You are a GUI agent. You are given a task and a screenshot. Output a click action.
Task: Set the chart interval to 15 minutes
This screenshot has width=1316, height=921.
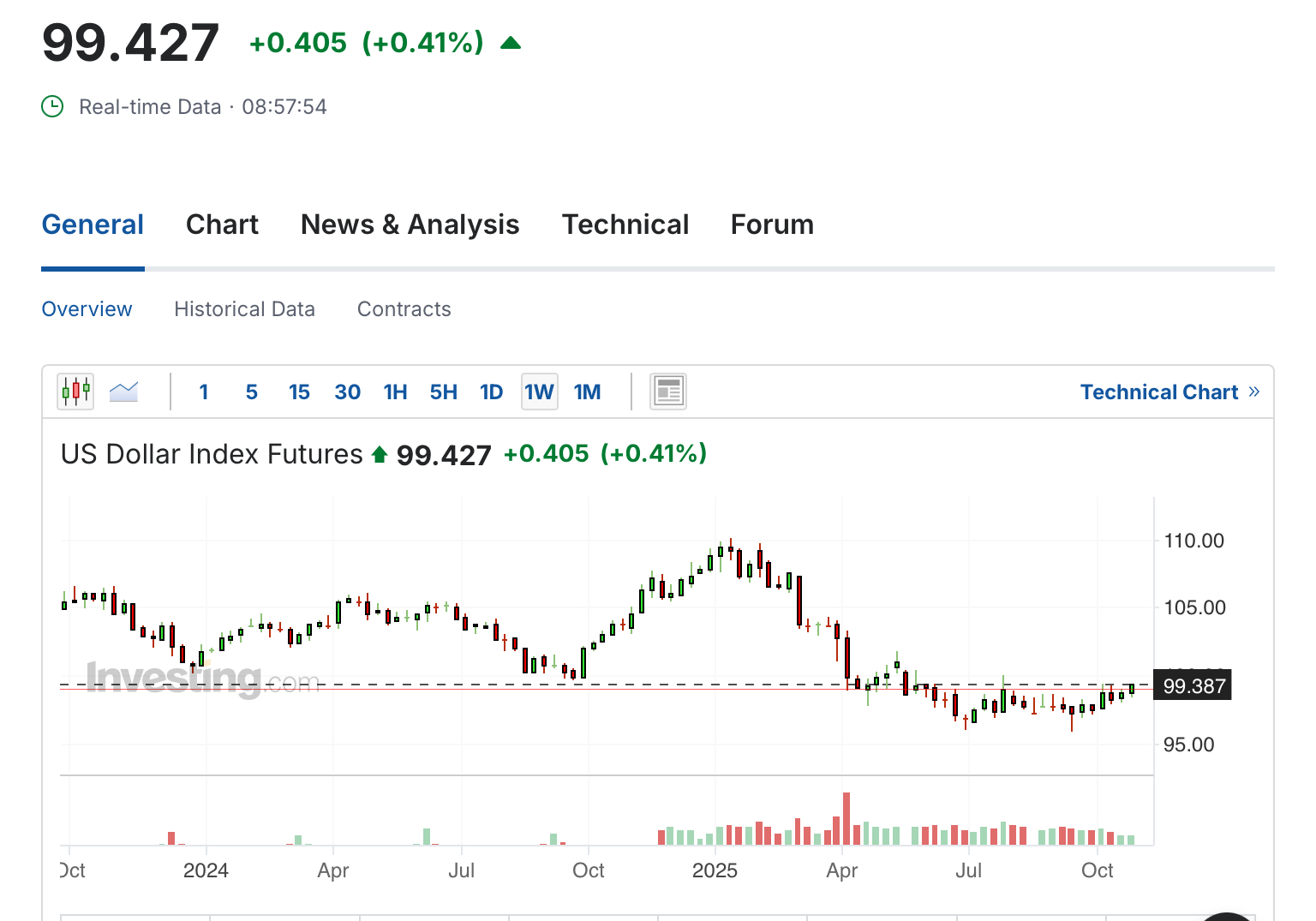click(299, 392)
